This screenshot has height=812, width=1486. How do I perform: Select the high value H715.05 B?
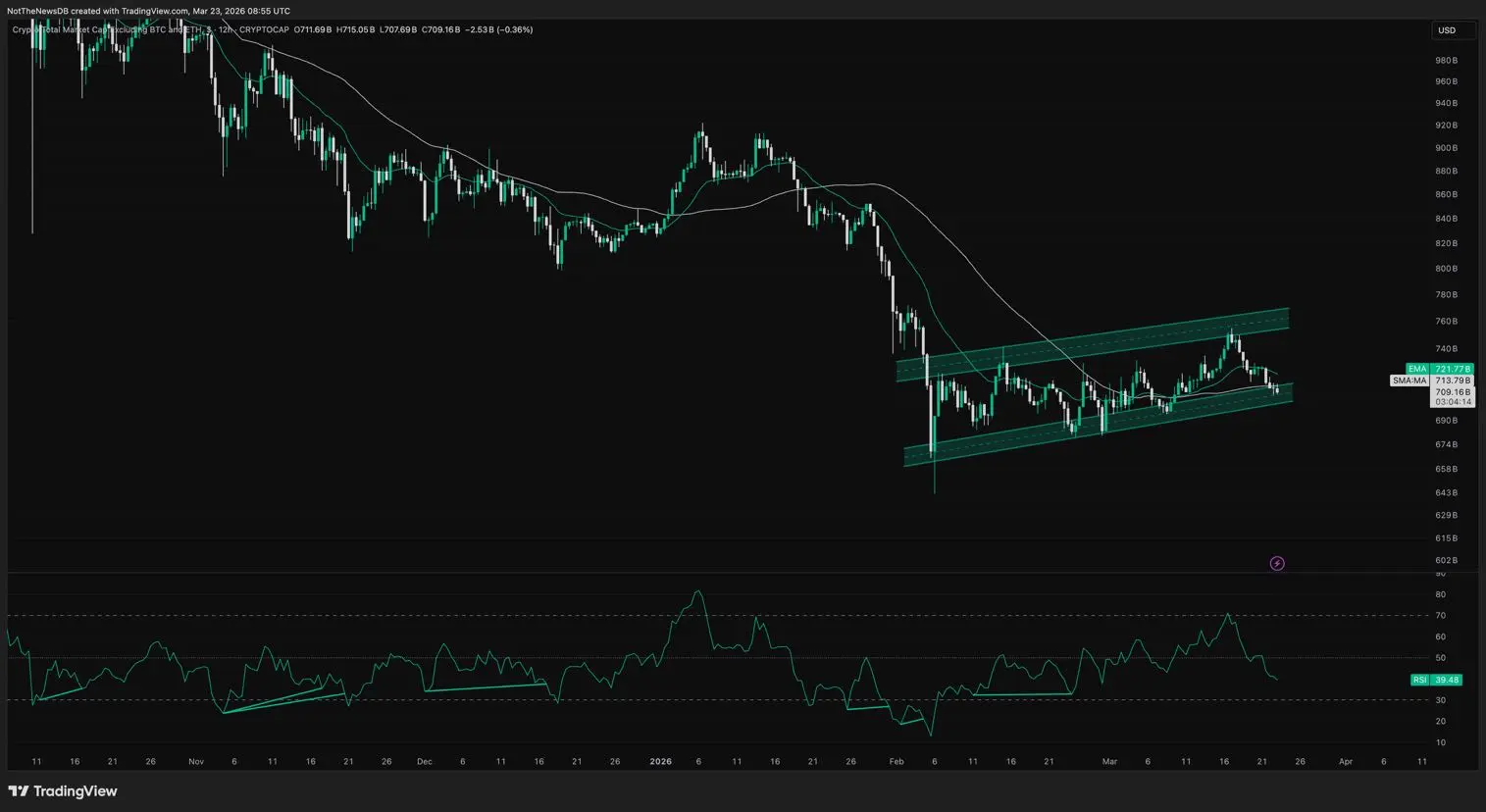tap(356, 29)
